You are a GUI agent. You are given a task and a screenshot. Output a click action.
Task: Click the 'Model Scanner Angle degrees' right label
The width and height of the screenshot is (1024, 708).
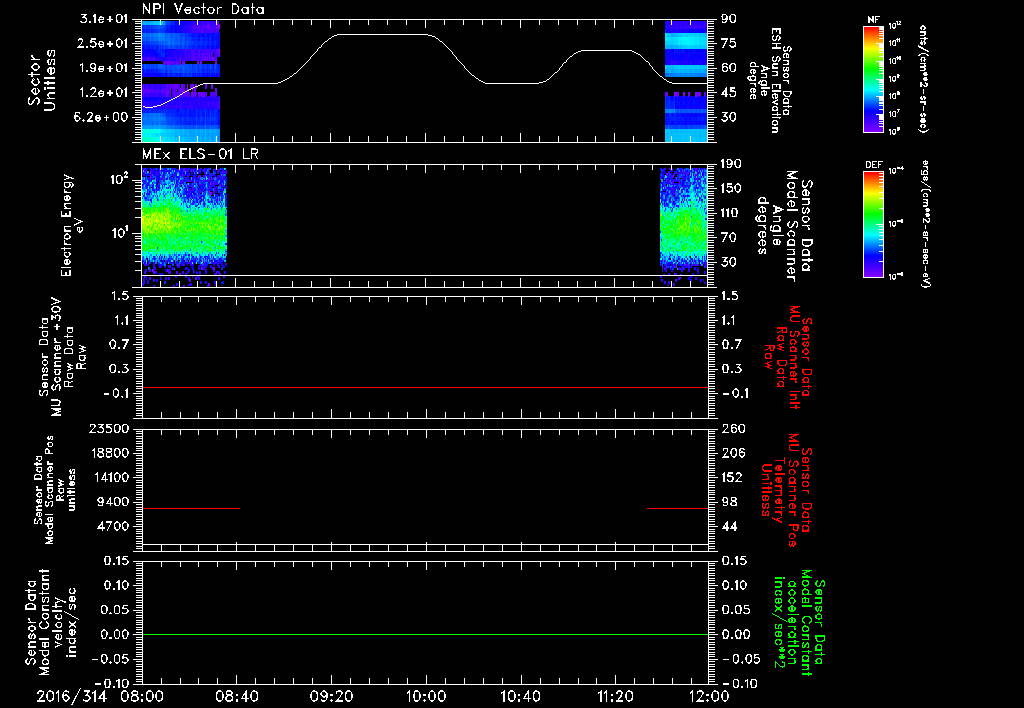pyautogui.click(x=785, y=227)
